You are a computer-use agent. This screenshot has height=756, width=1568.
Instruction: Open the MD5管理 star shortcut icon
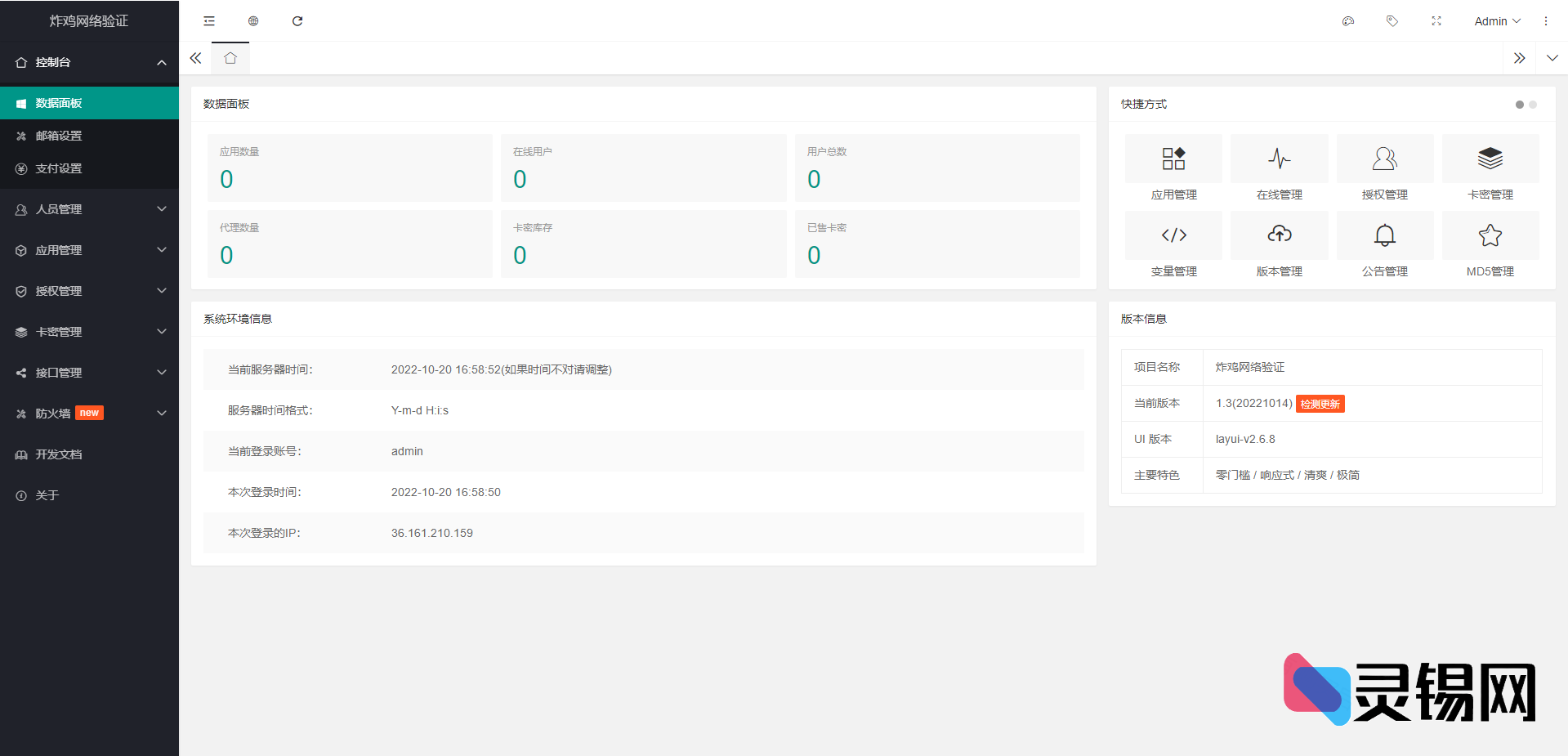pos(1490,235)
